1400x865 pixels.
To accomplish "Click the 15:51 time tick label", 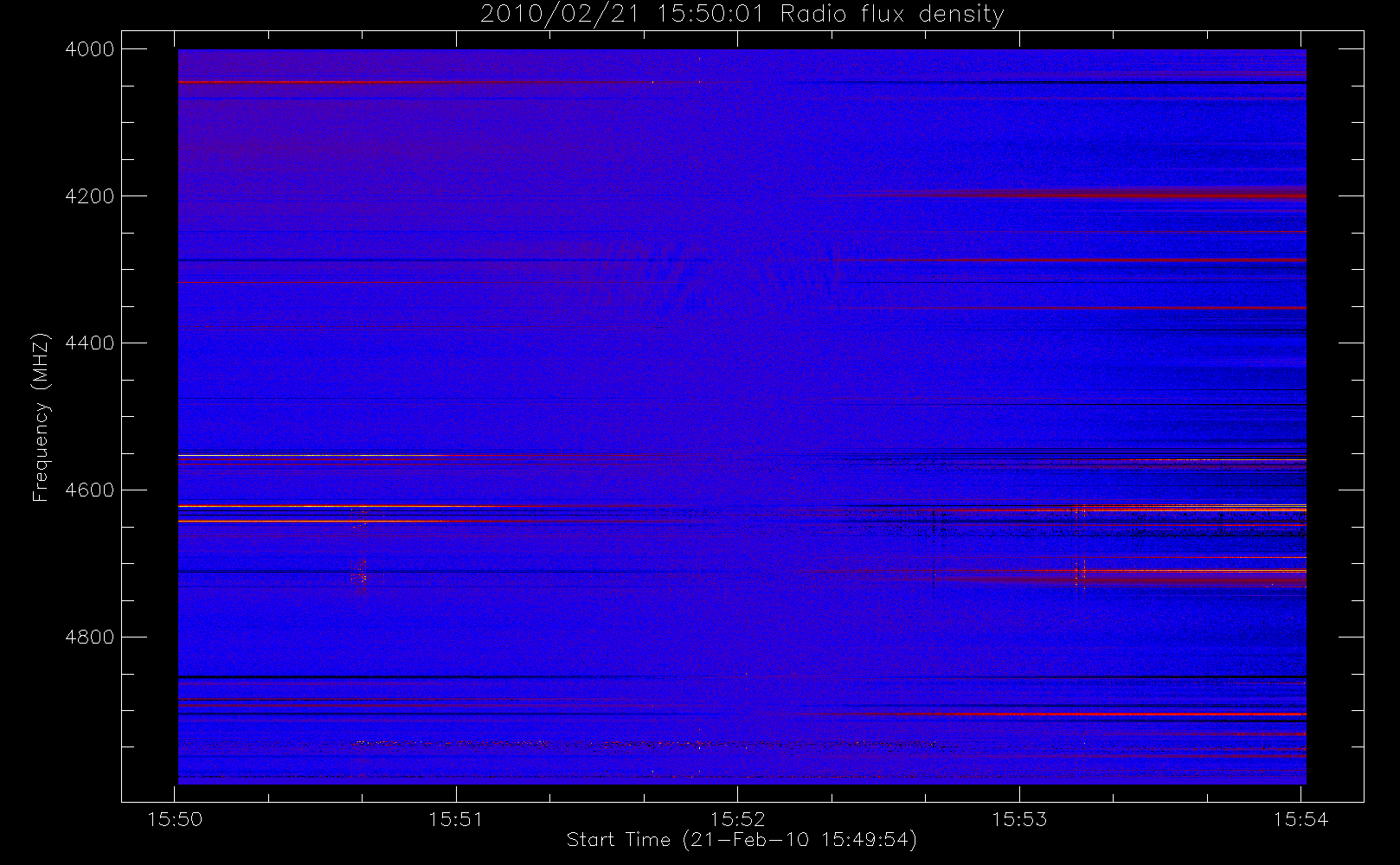I will pyautogui.click(x=456, y=819).
